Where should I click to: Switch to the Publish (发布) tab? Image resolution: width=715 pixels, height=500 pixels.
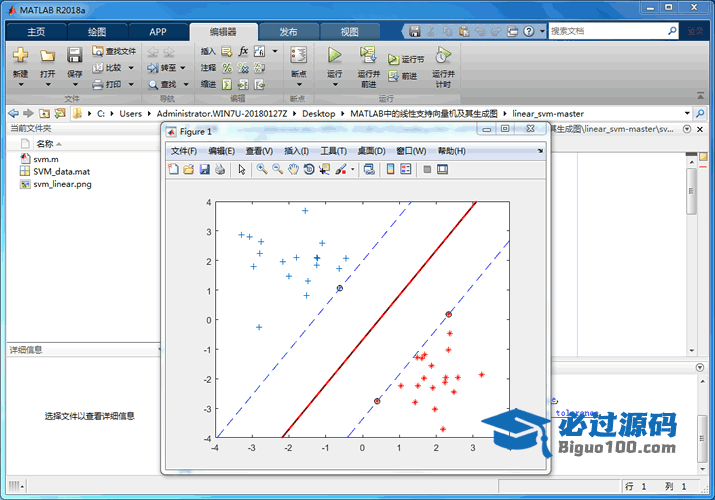(288, 32)
